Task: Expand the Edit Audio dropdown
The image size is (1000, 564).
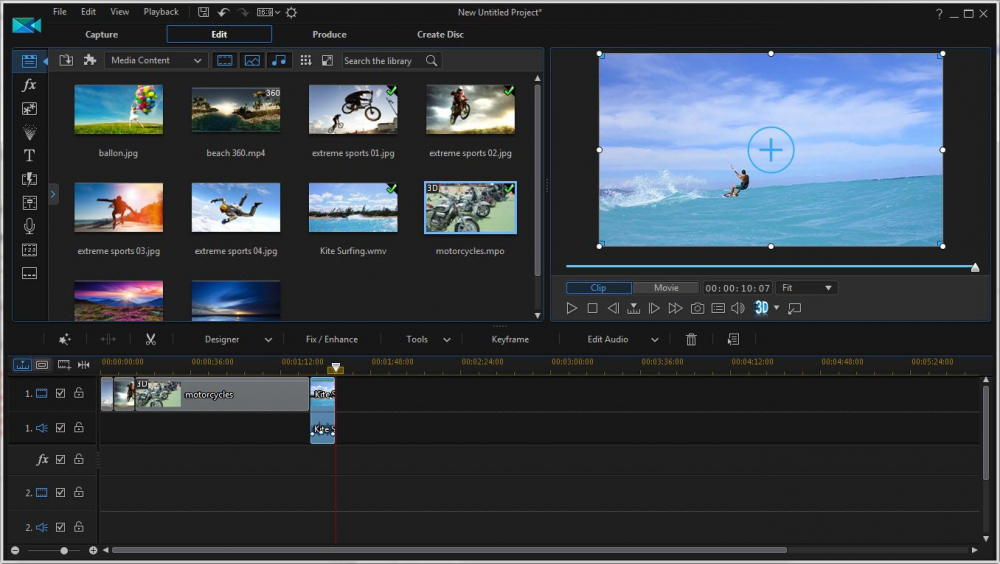Action: pos(623,340)
